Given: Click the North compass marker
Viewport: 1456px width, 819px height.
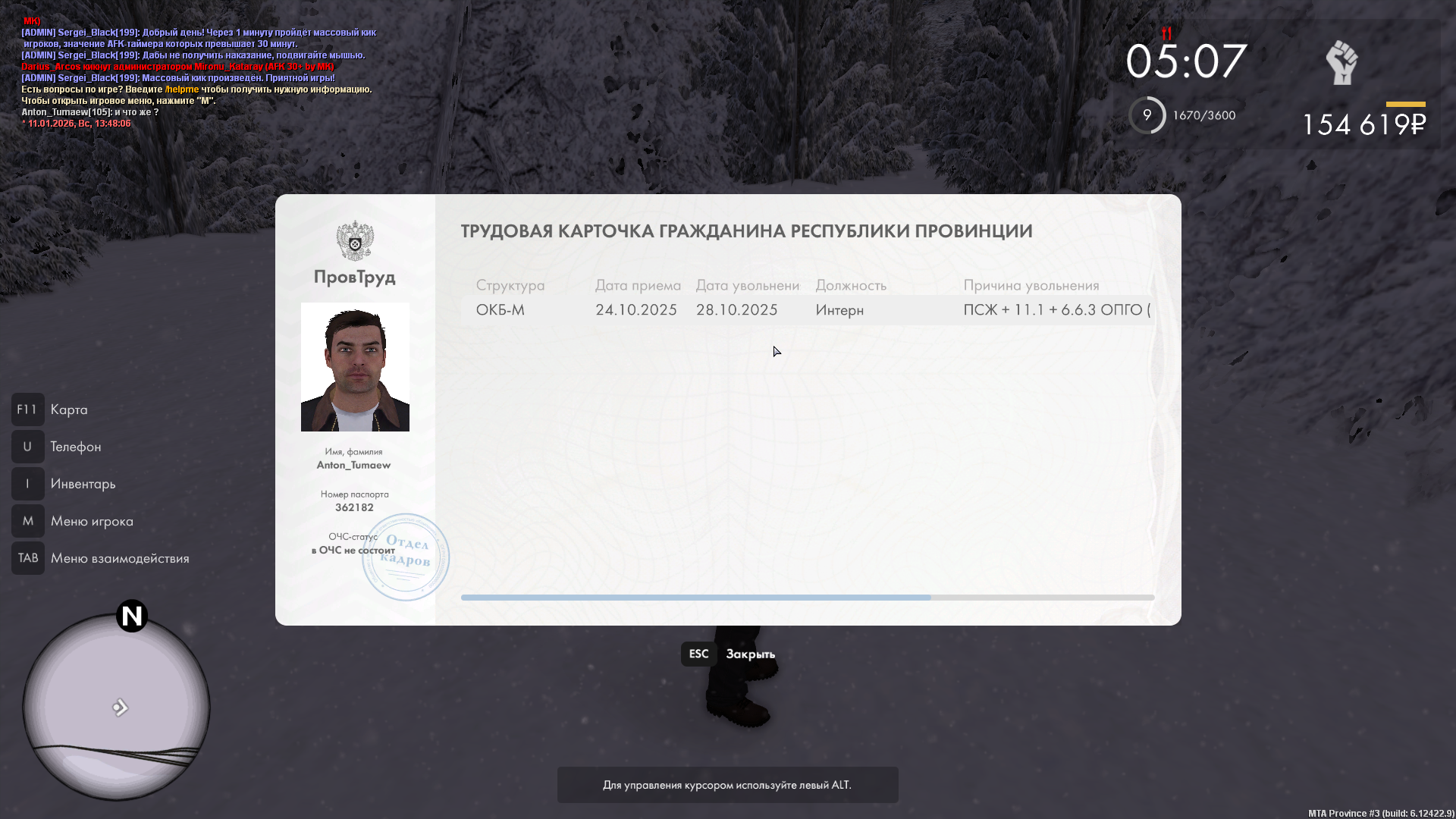Looking at the screenshot, I should [132, 616].
